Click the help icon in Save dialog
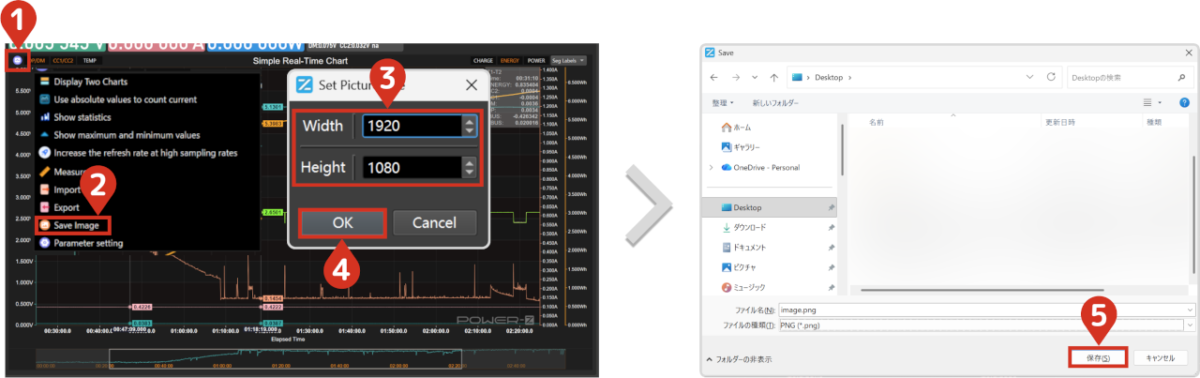The width and height of the screenshot is (1200, 378). pyautogui.click(x=1184, y=102)
